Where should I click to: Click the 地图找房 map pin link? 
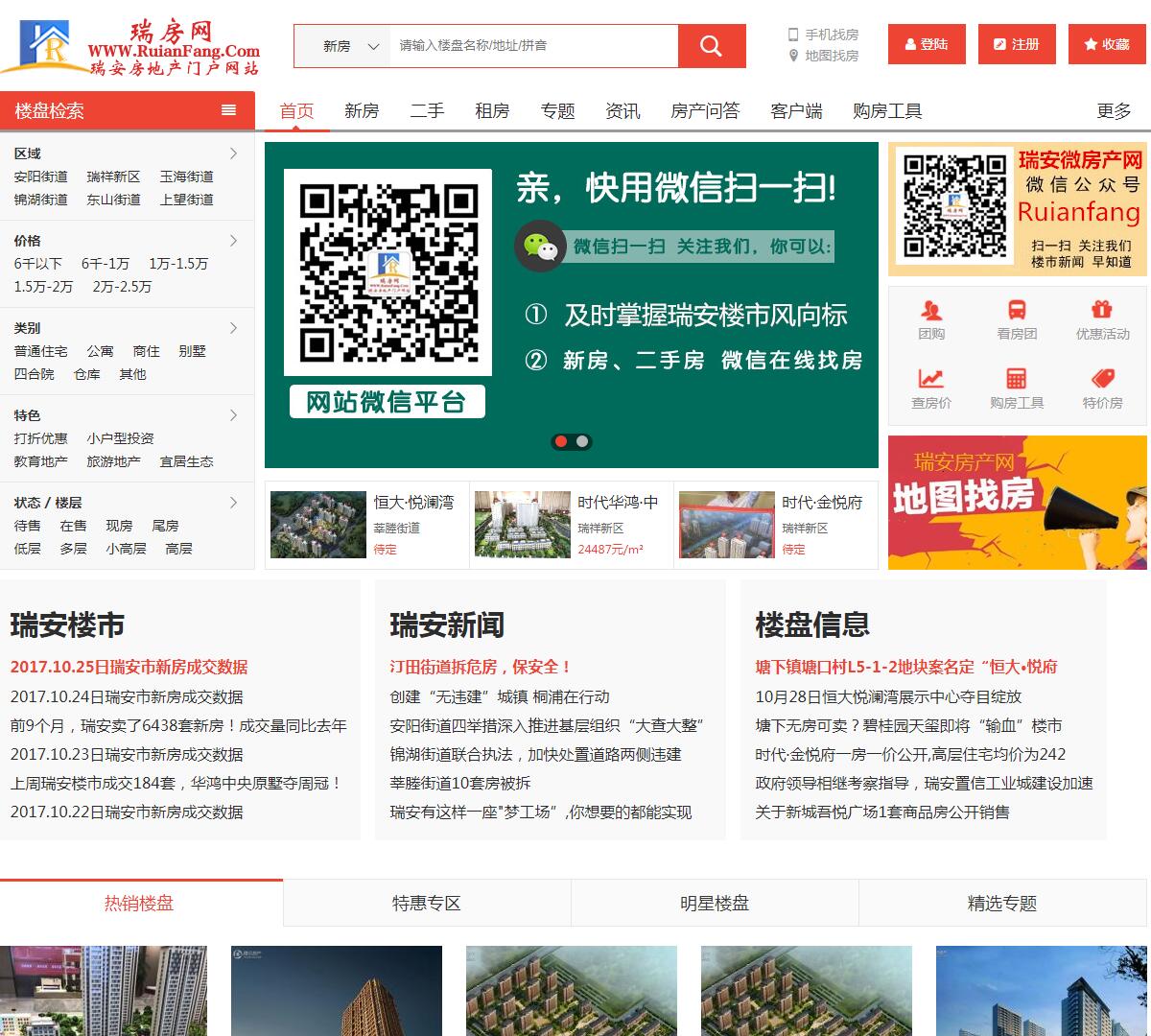[823, 56]
